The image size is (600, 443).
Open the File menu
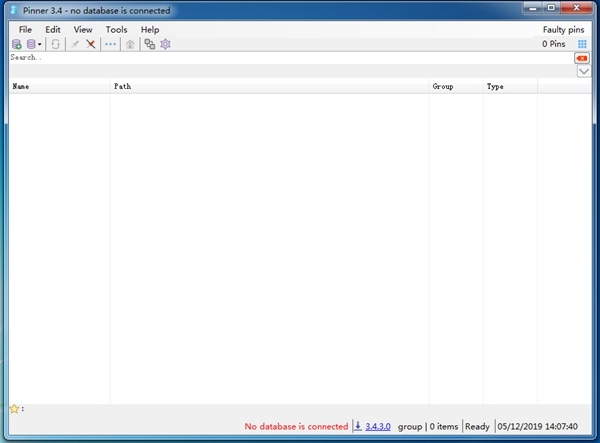[x=25, y=29]
